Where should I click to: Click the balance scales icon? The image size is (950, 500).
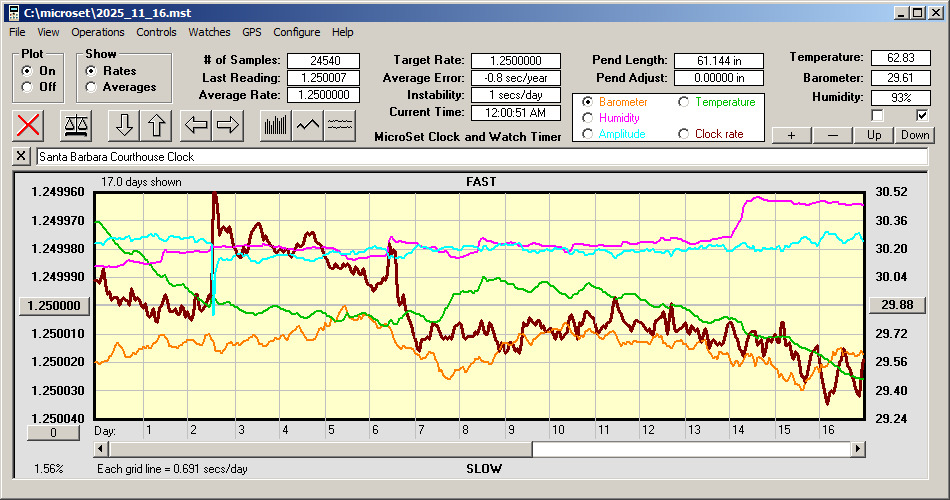(x=75, y=125)
